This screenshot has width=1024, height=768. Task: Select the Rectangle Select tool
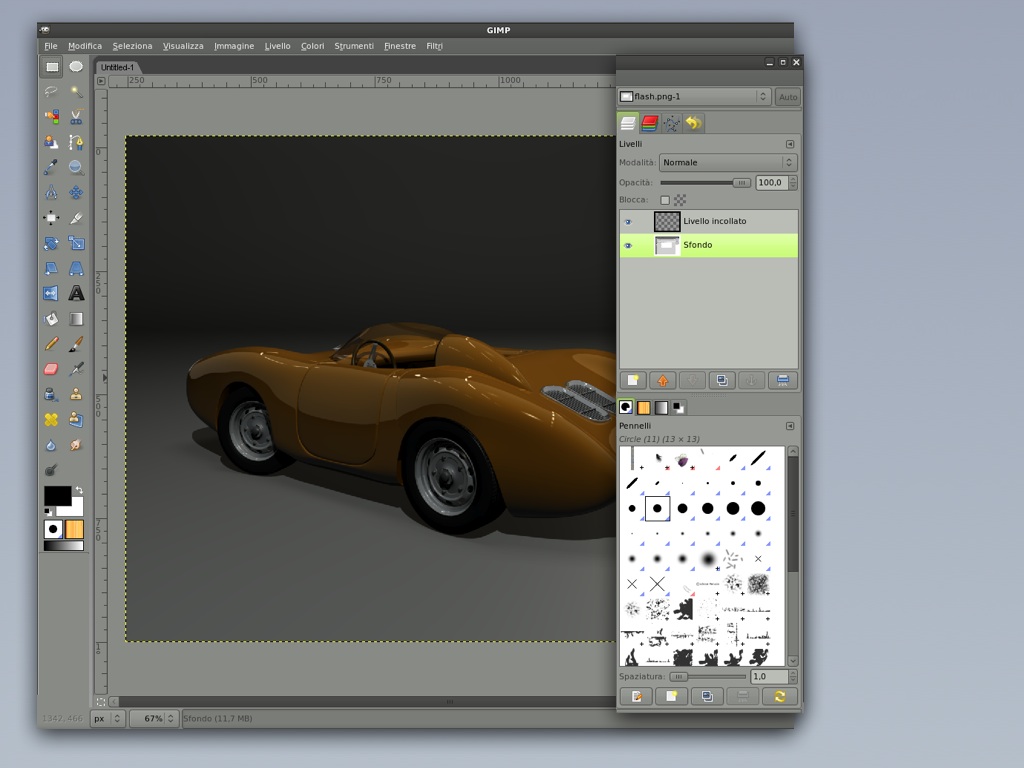[51, 67]
